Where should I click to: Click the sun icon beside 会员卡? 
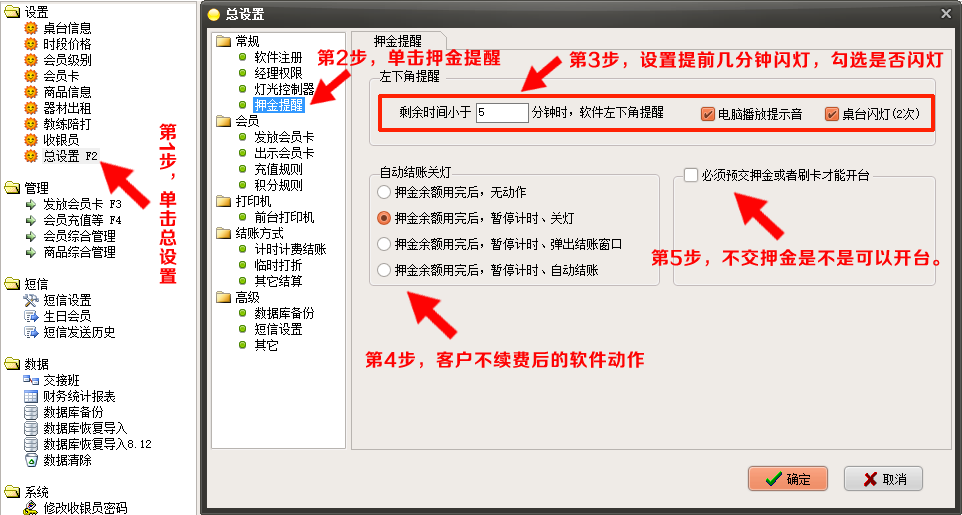30,76
